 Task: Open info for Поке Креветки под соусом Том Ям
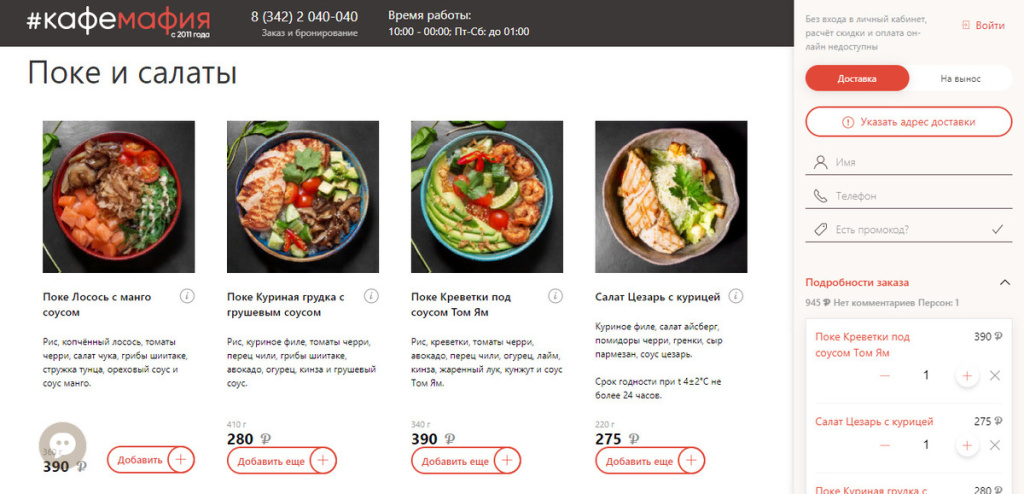[x=555, y=296]
